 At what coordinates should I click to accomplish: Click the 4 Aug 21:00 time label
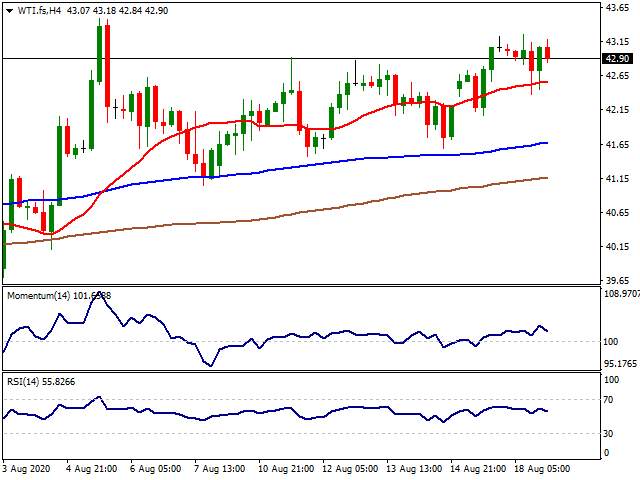(91, 468)
